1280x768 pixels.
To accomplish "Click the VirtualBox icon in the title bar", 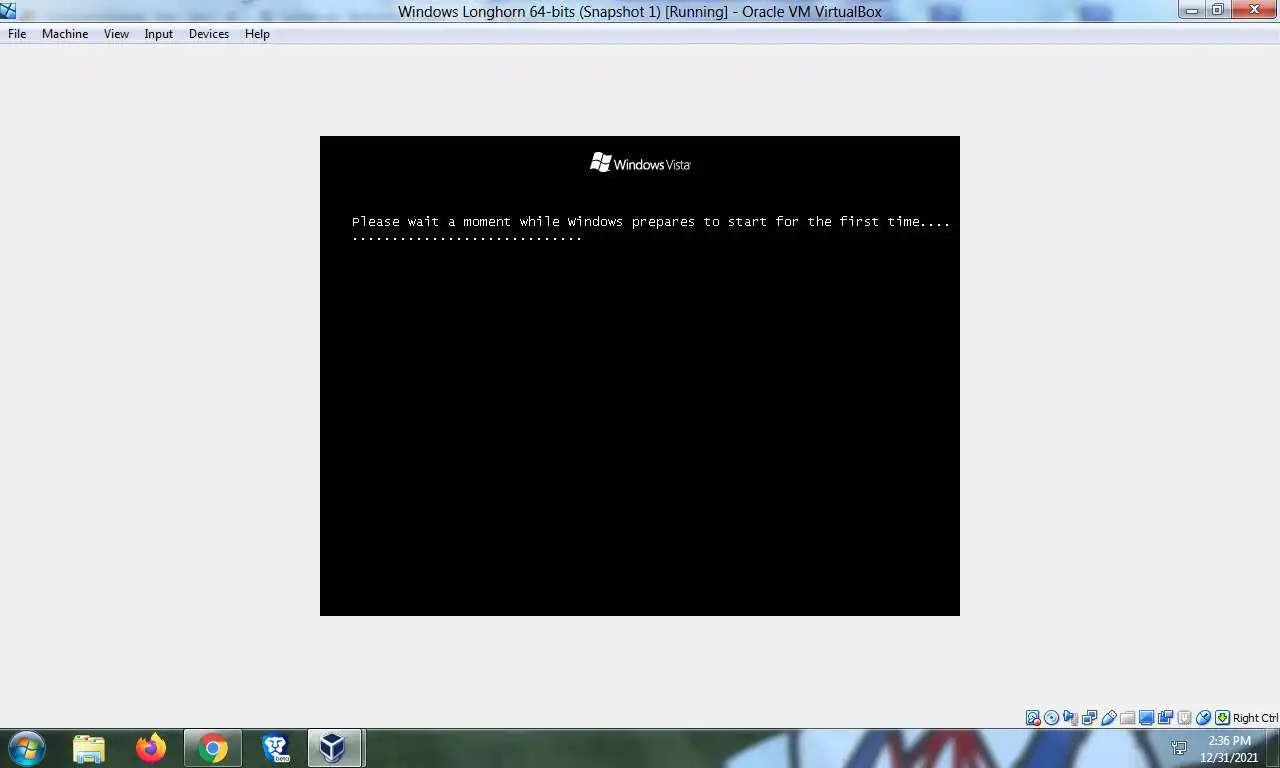I will tap(8, 11).
